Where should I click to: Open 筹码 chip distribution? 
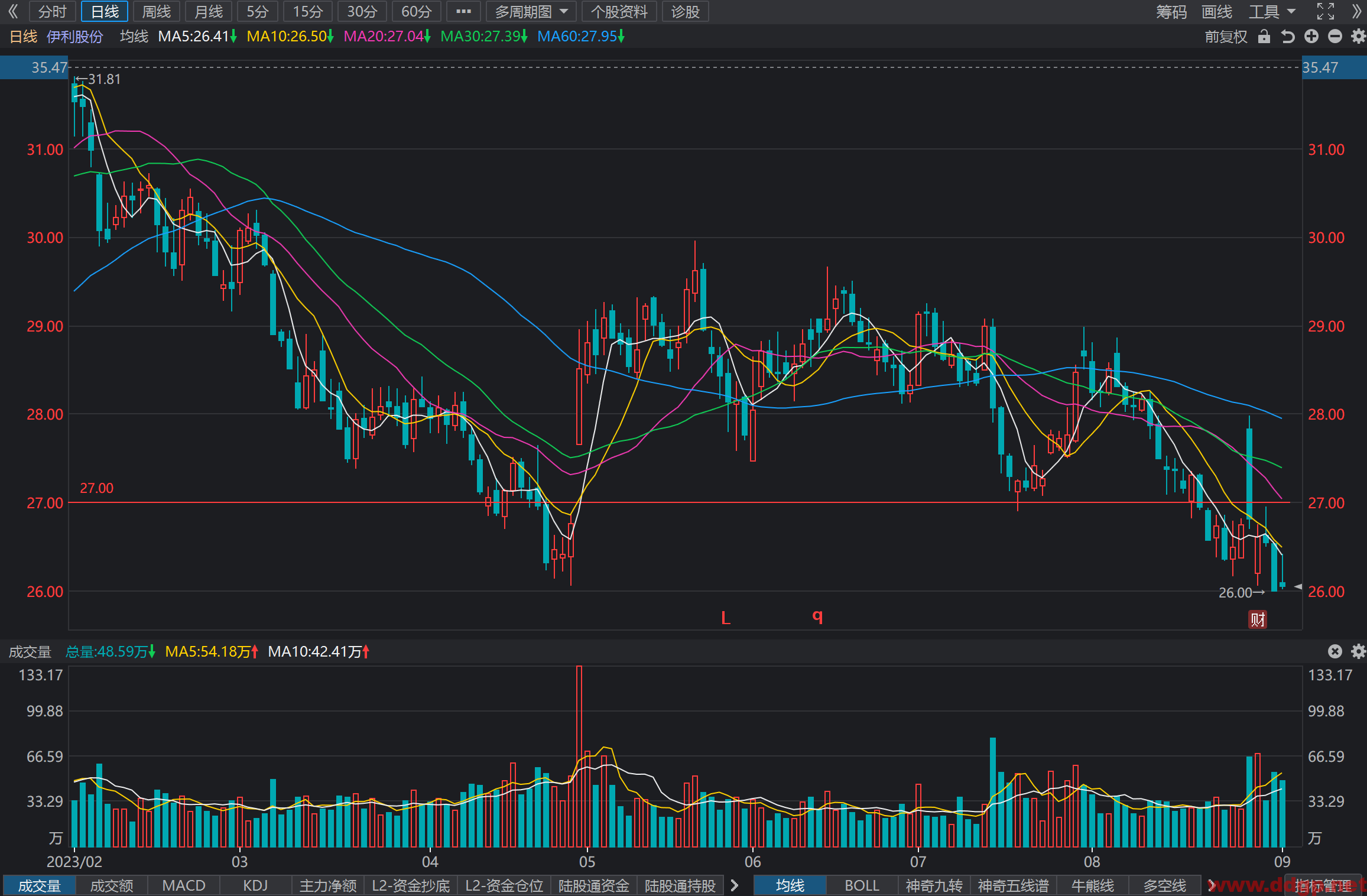tap(1171, 11)
